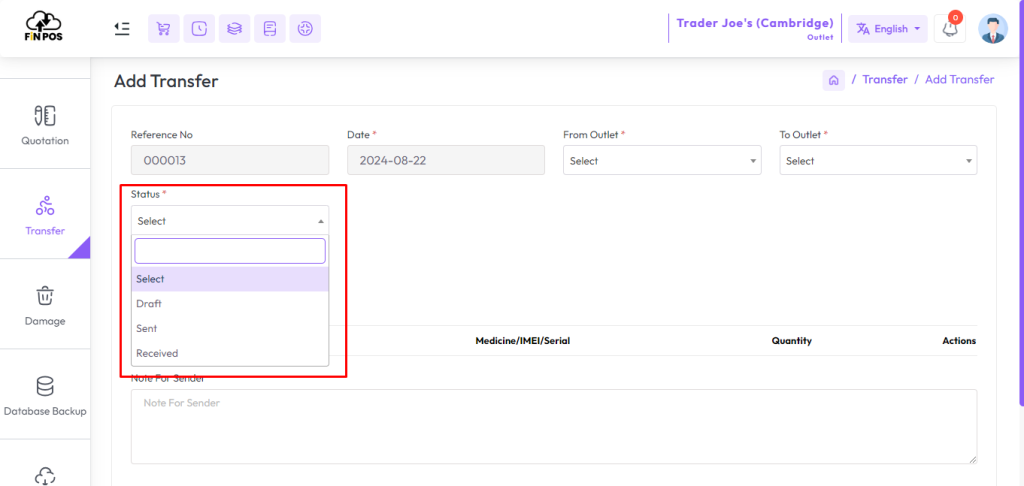Choose the Draft status option
The width and height of the screenshot is (1024, 486).
[230, 304]
